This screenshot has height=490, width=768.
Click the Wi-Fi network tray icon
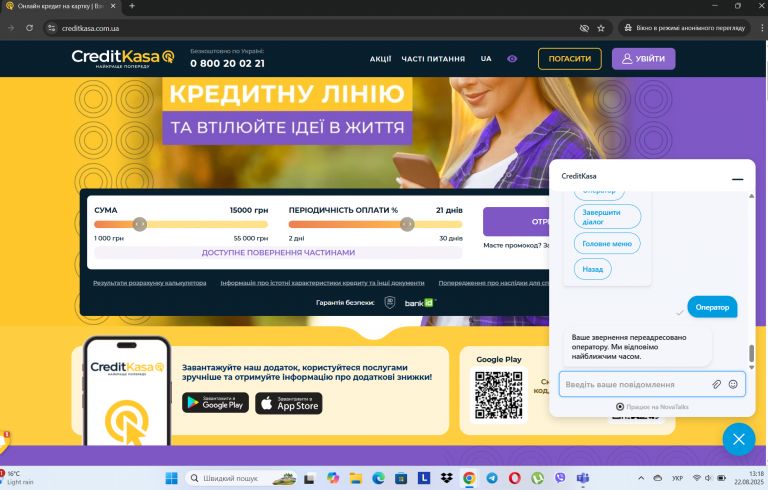[696, 478]
